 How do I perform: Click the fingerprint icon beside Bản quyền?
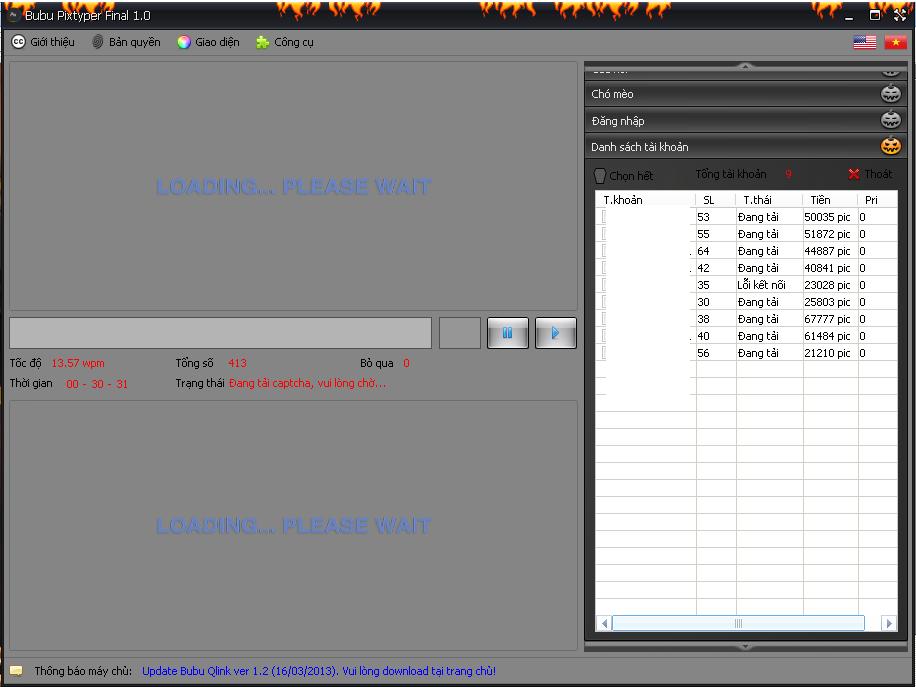click(x=98, y=42)
